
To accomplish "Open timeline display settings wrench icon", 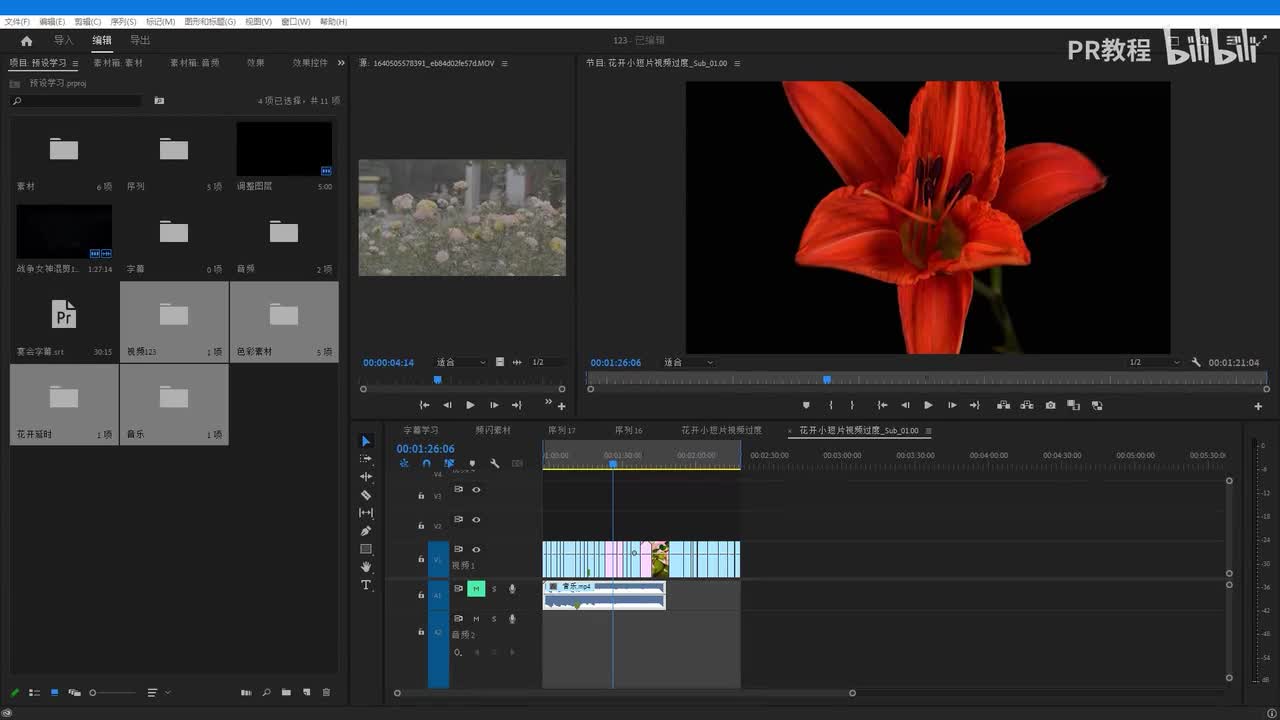I will click(x=494, y=463).
